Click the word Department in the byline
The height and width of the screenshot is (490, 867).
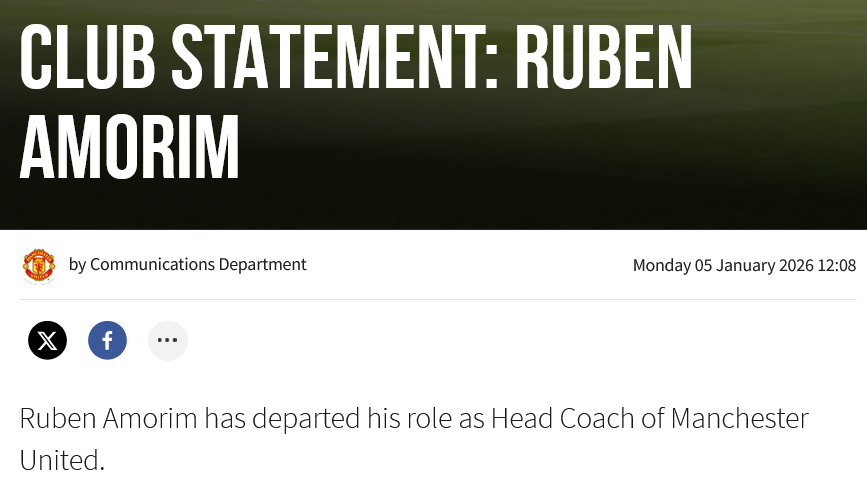click(x=263, y=265)
